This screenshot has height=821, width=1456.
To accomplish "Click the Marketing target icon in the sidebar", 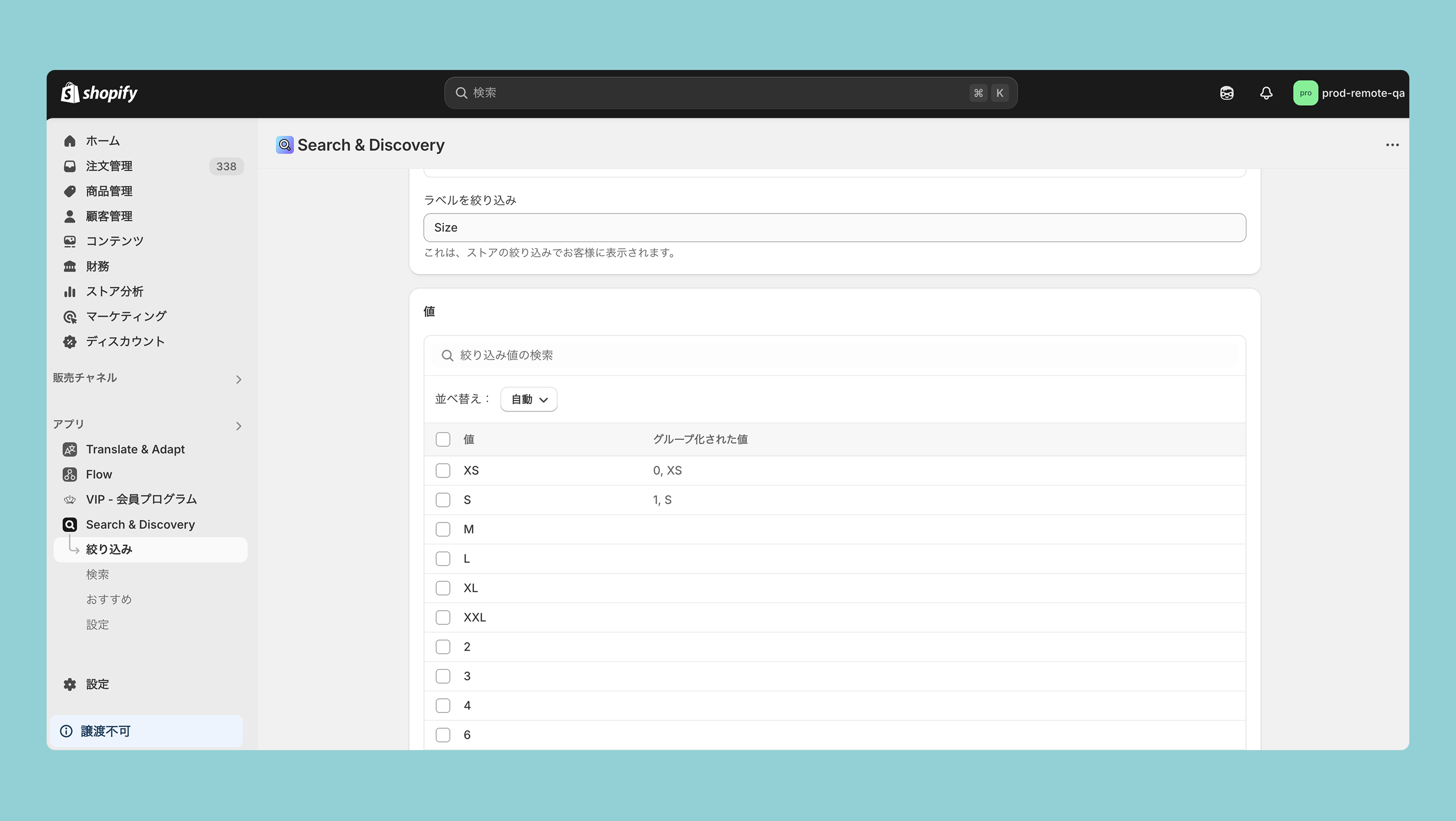I will coord(70,316).
